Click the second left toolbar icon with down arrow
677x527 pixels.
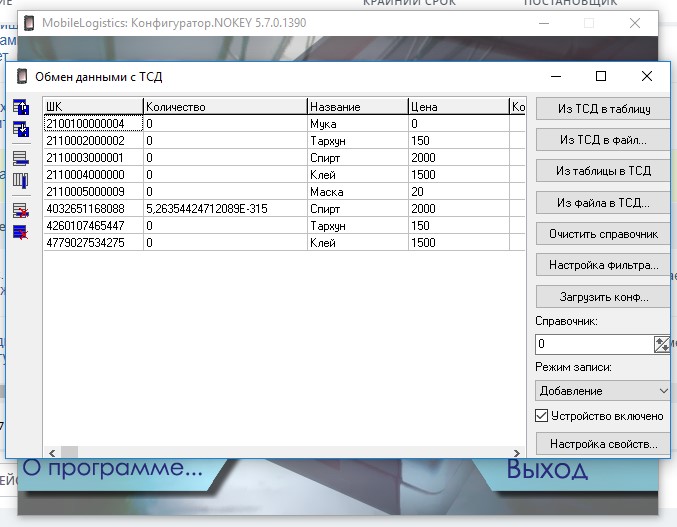pos(21,128)
